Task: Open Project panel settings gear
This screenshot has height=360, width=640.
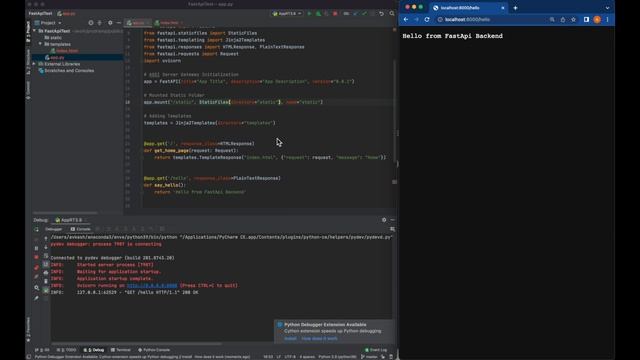Action: pyautogui.click(x=110, y=23)
